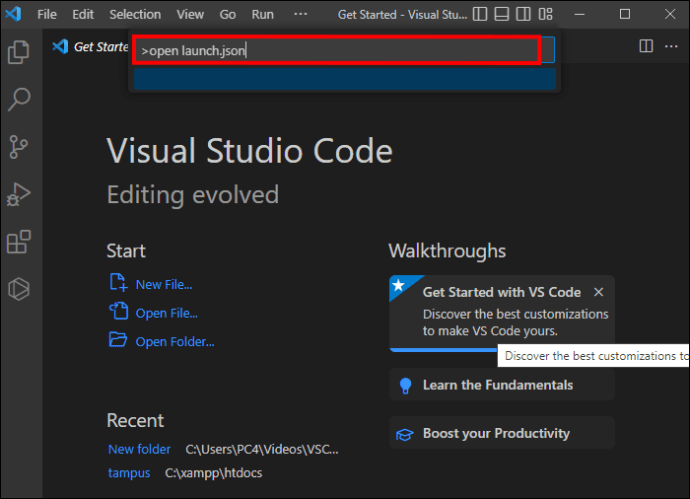The image size is (690, 499).
Task: Click the Open Folder... link
Action: pos(175,342)
